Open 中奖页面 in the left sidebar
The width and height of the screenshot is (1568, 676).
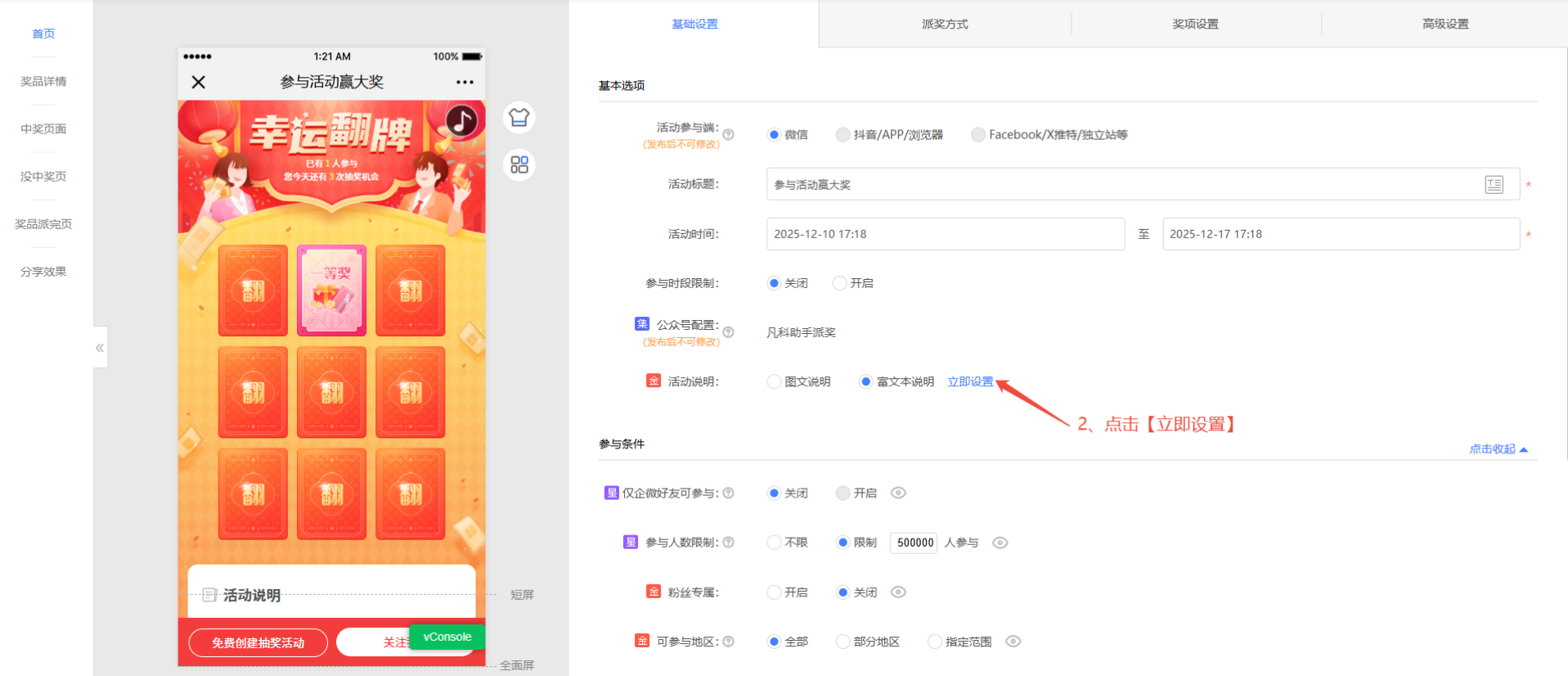tap(43, 128)
